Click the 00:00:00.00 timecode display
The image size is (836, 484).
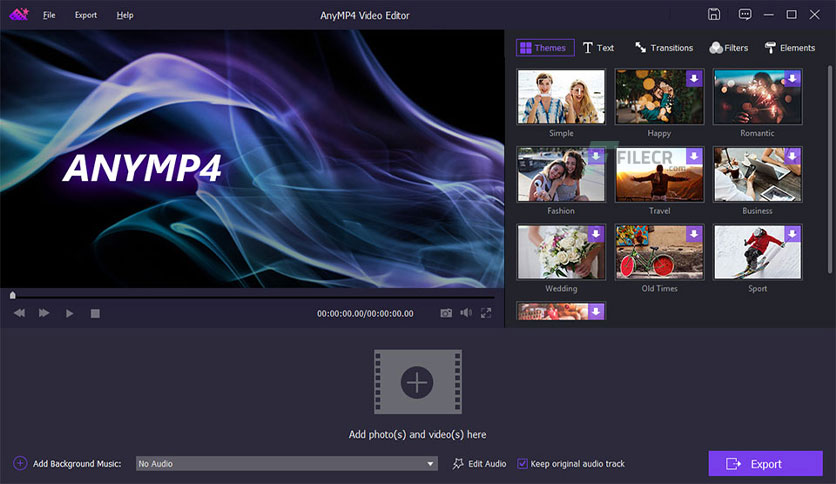click(365, 313)
